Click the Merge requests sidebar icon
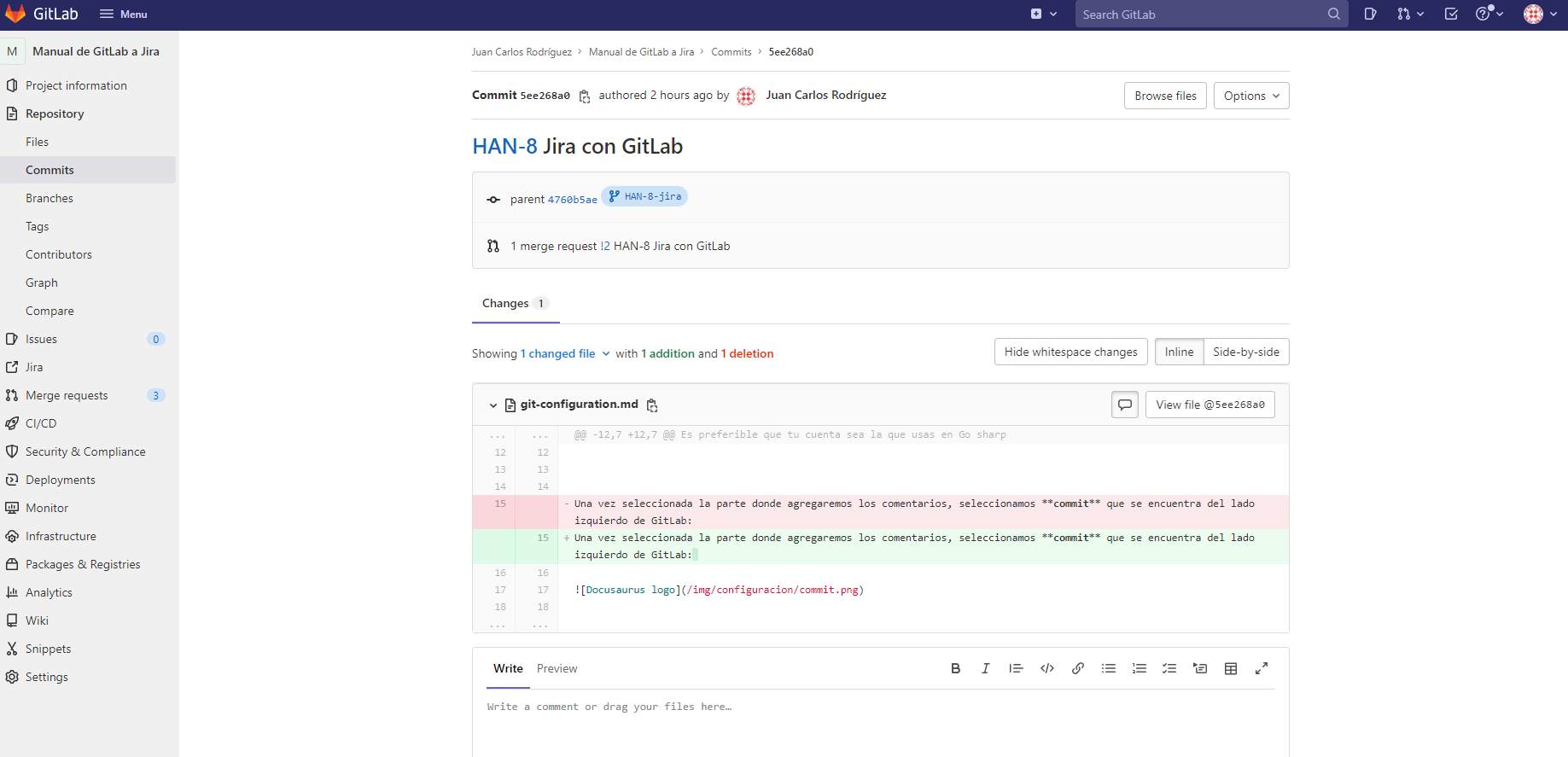This screenshot has width=1568, height=757. 12,395
